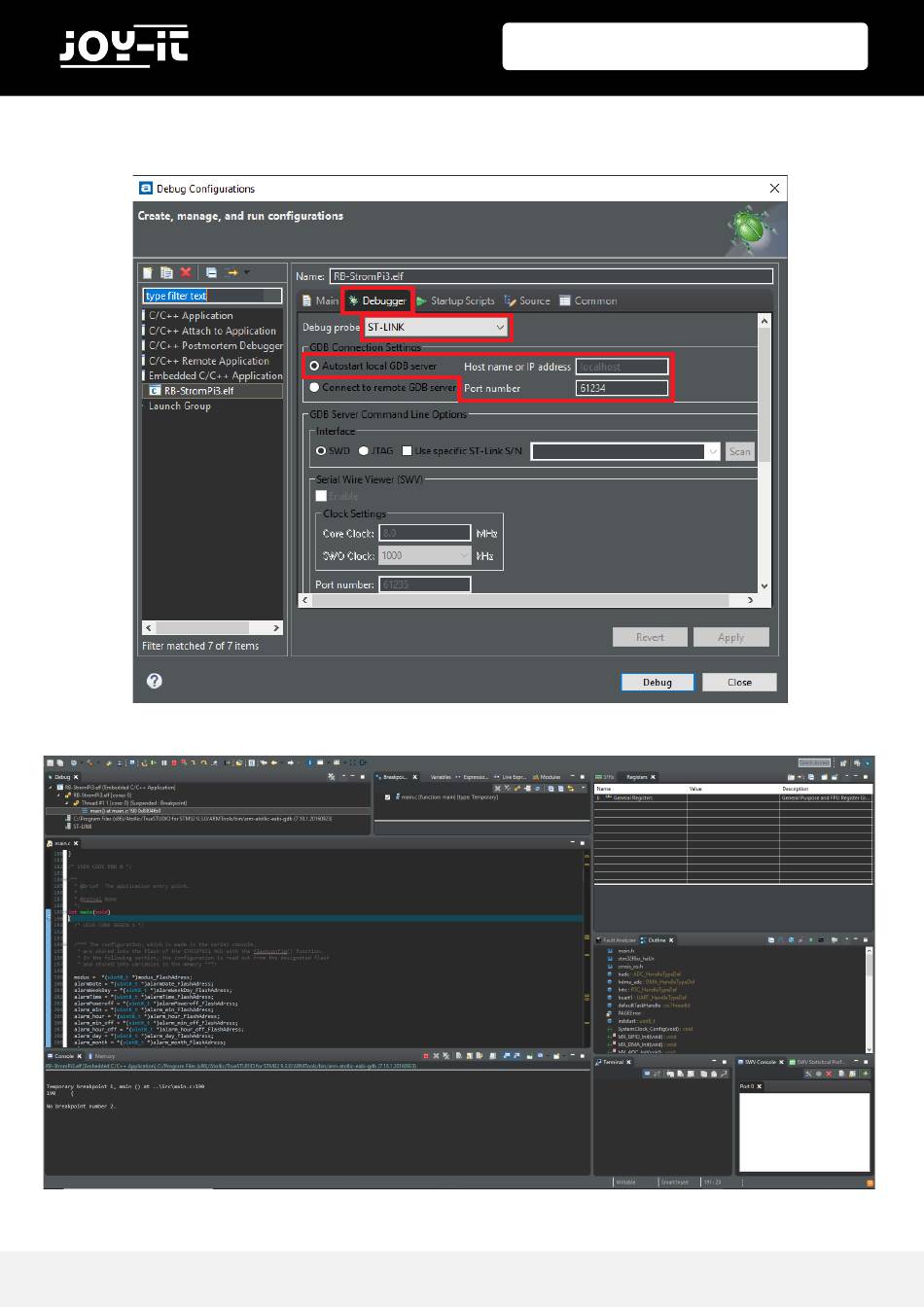Click the Apply button
Screen dimensions: 924x1307
pos(731,638)
